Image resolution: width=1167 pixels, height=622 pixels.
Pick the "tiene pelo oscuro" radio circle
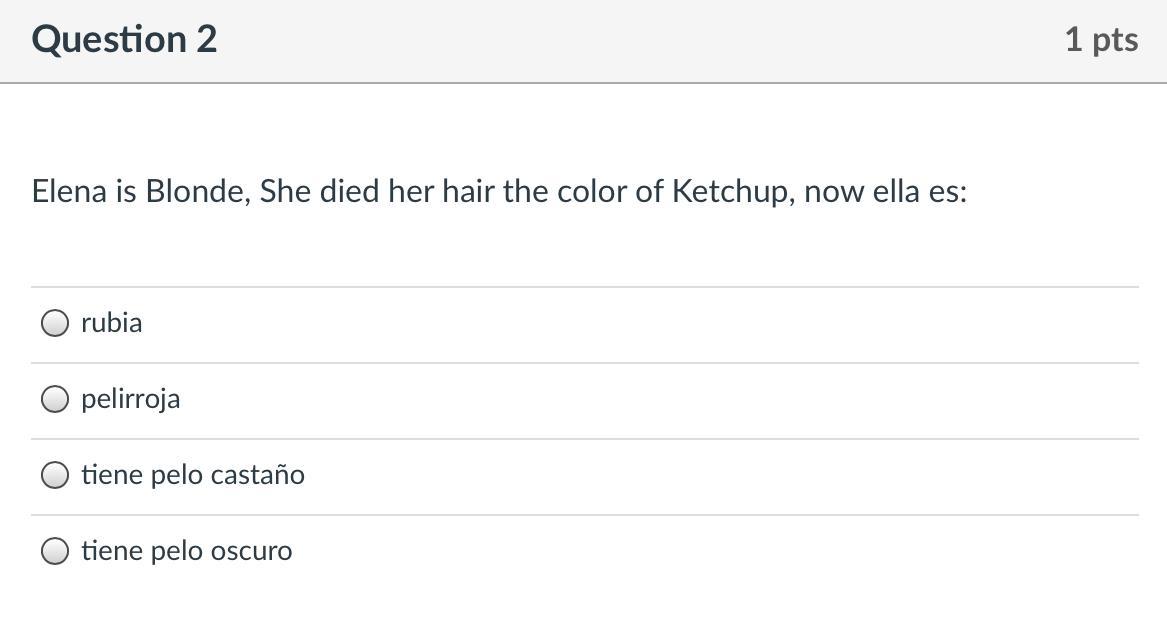(x=55, y=551)
